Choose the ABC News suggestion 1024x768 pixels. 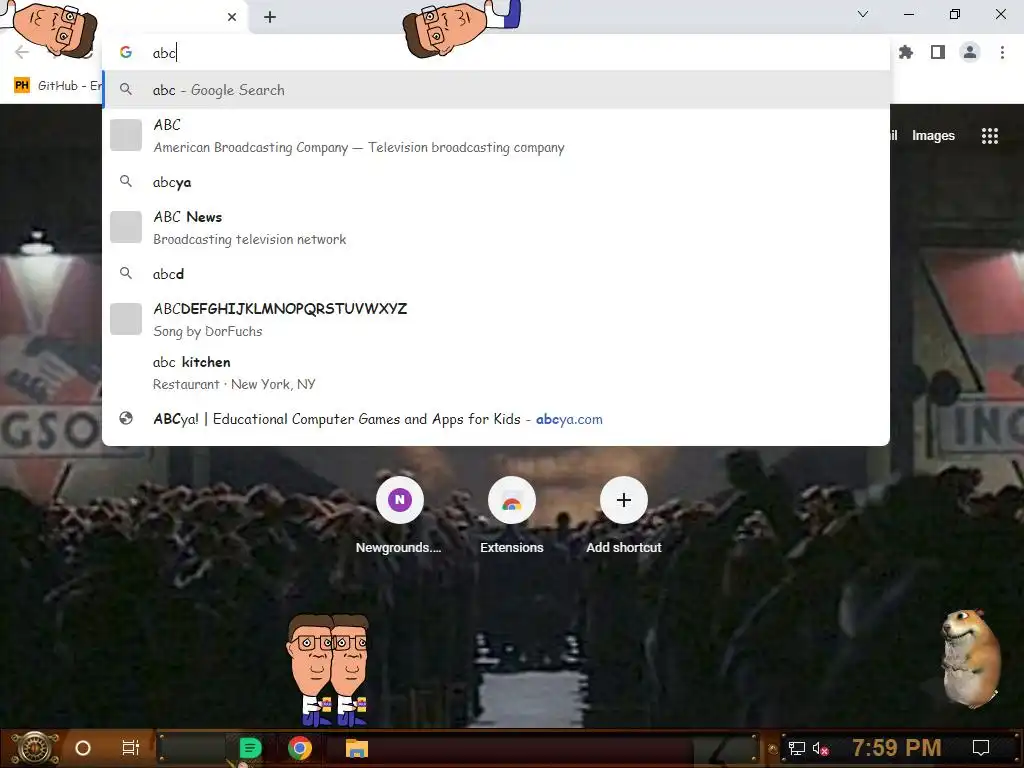click(x=496, y=227)
